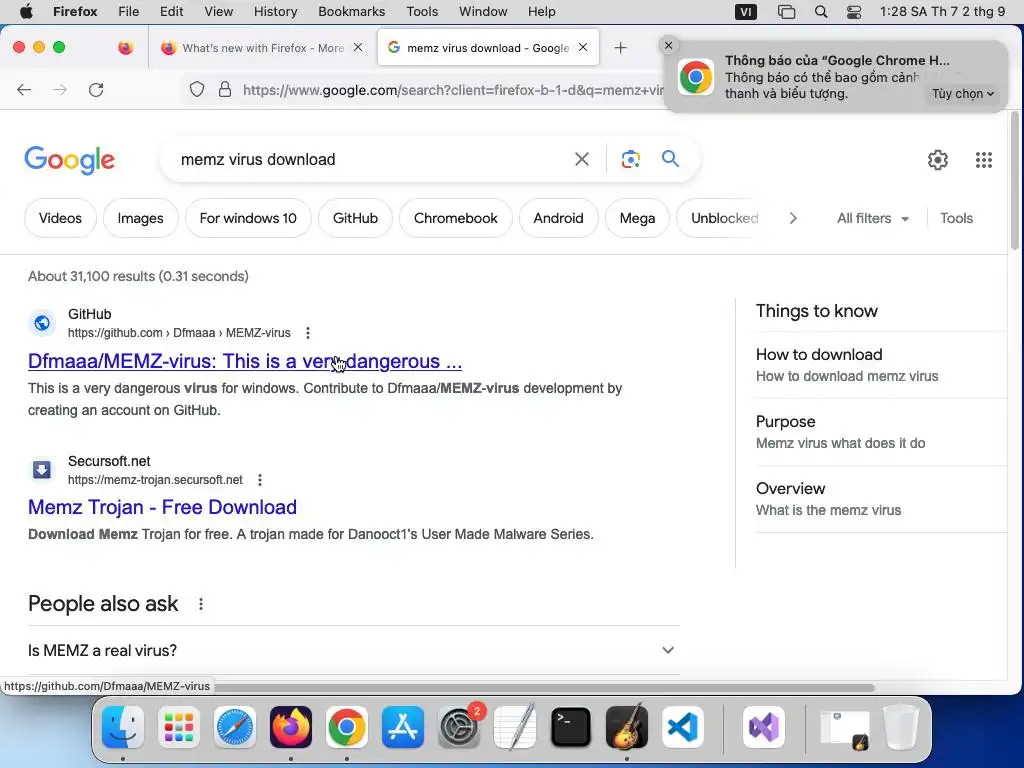Open the File menu
This screenshot has width=1024, height=768.
[x=128, y=12]
